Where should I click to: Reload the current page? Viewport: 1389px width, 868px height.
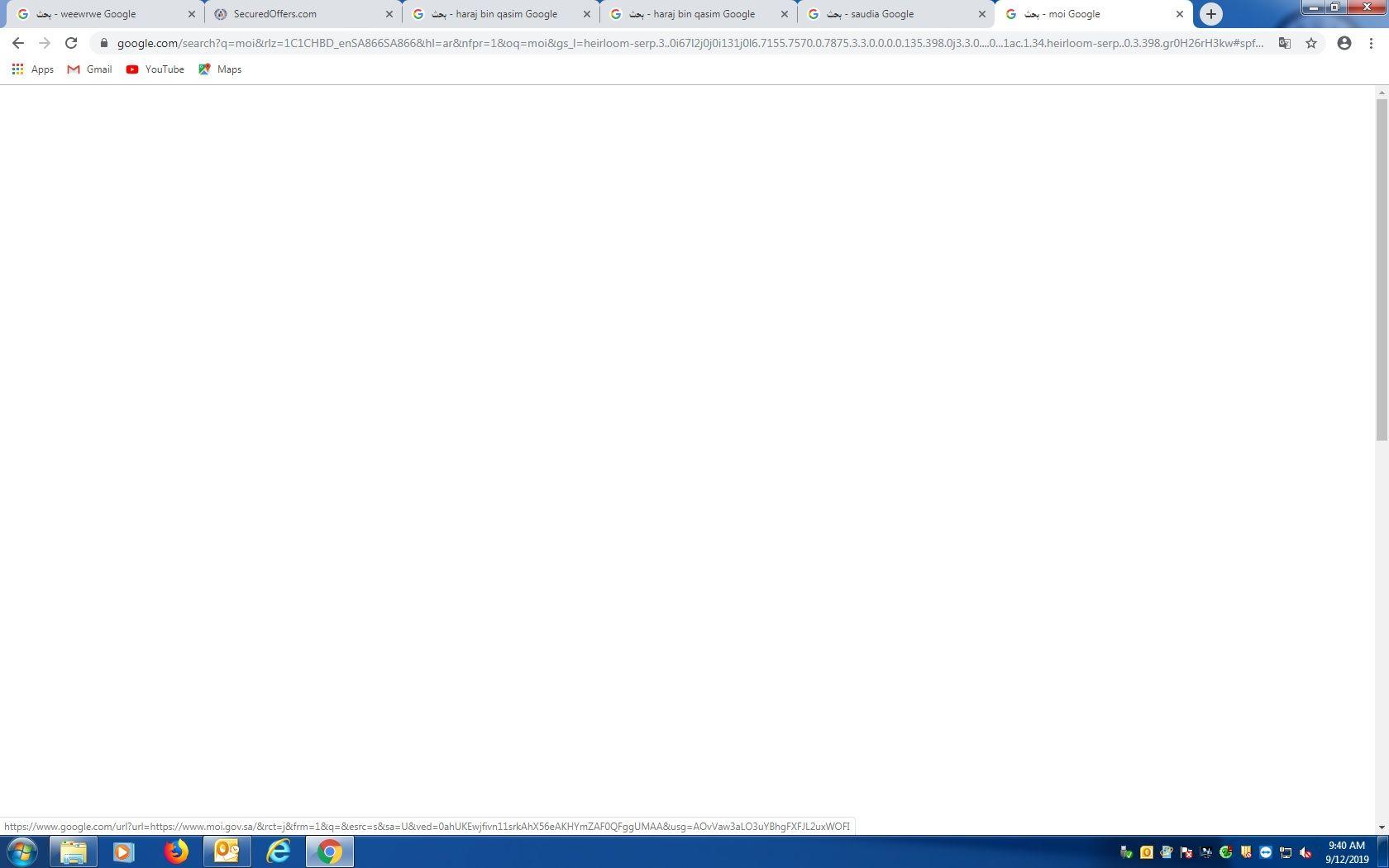pos(71,43)
